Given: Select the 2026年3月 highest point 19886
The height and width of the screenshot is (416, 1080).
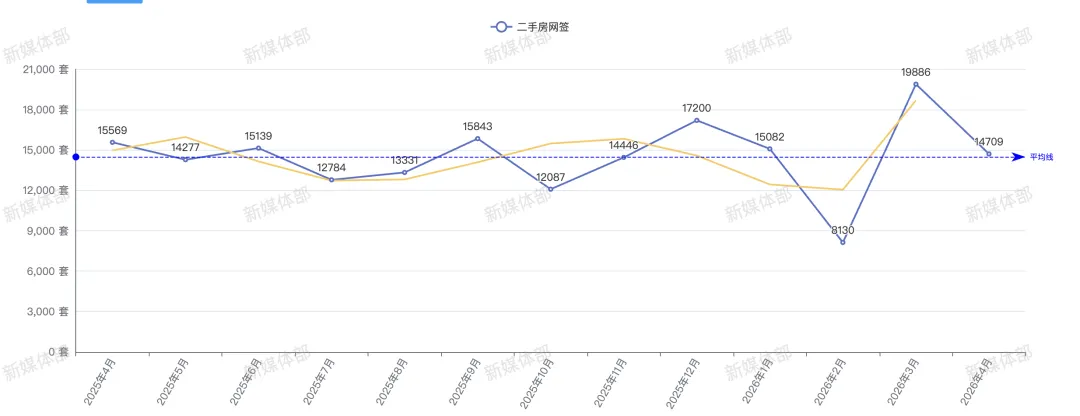Looking at the screenshot, I should pos(915,84).
